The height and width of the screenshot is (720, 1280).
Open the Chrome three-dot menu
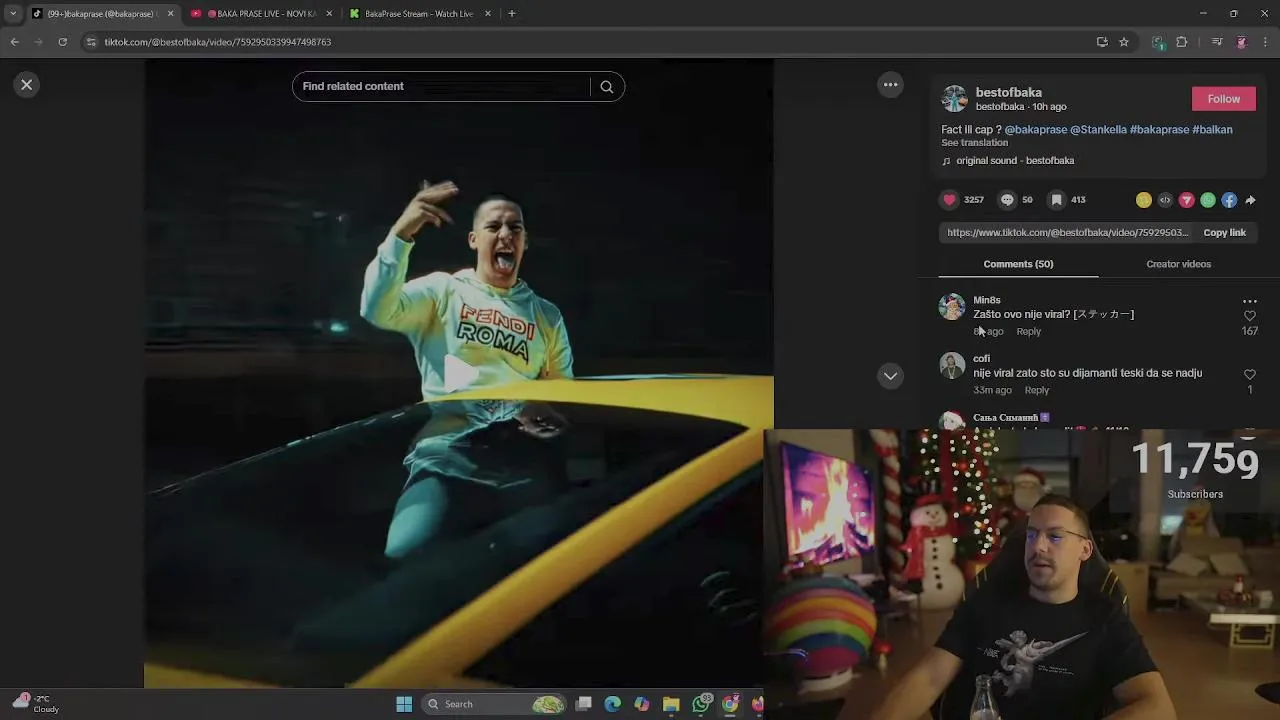pyautogui.click(x=1266, y=42)
